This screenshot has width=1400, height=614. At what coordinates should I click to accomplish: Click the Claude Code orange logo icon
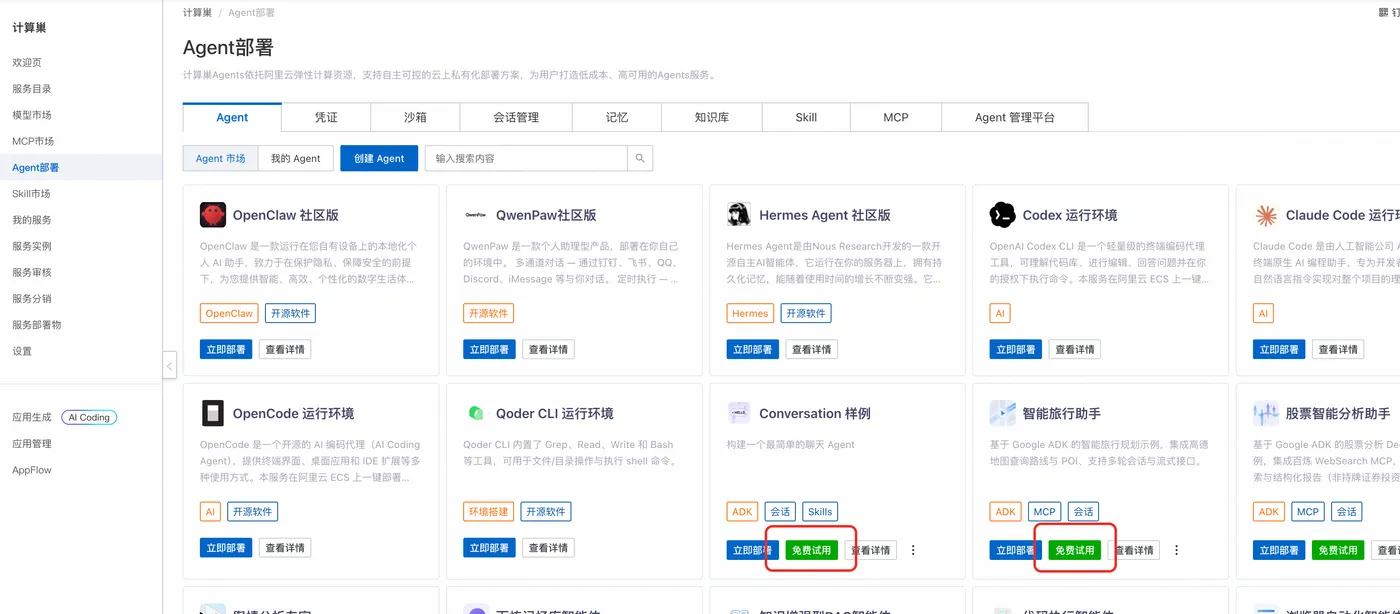(x=1266, y=215)
